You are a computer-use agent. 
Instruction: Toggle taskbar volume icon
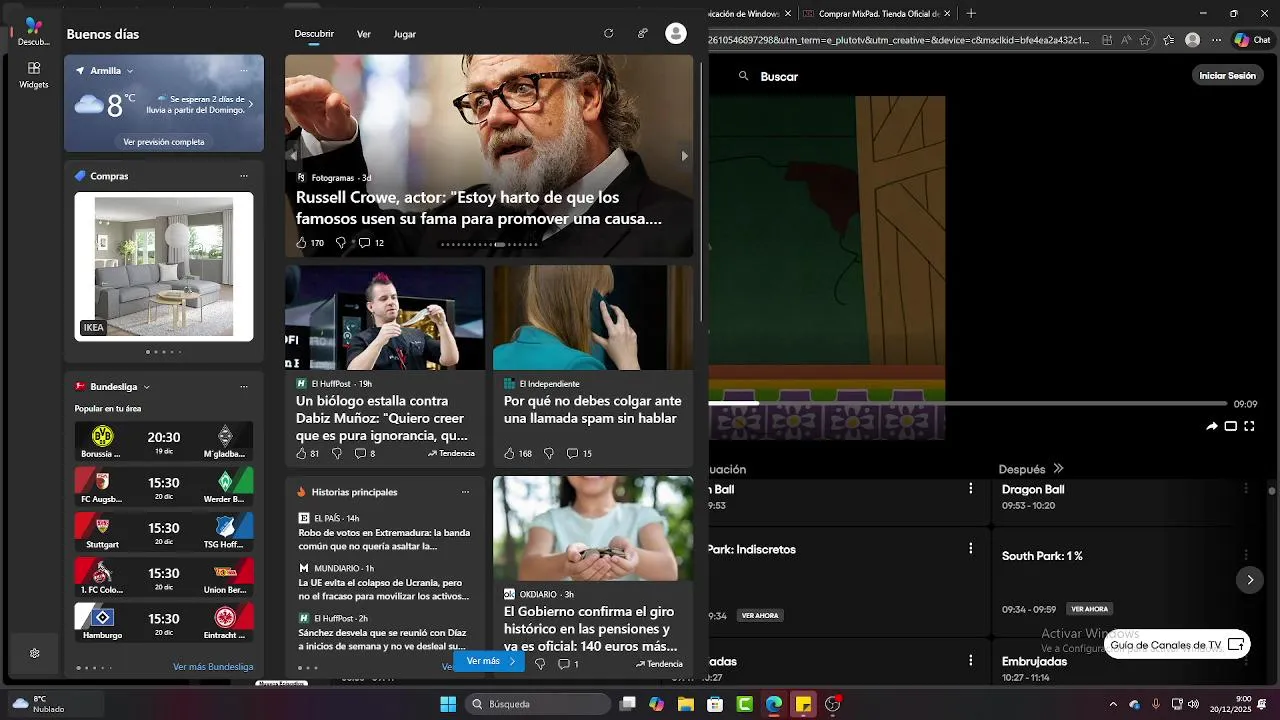click(x=1193, y=704)
